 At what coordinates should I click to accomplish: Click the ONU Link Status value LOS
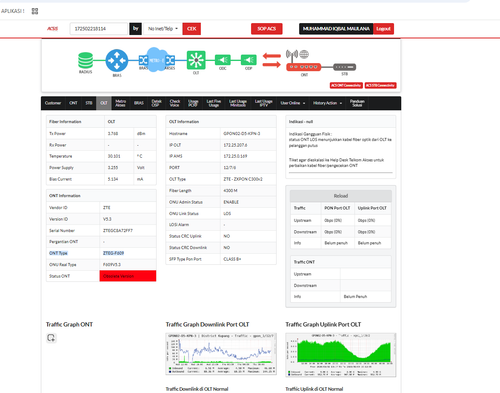click(227, 214)
